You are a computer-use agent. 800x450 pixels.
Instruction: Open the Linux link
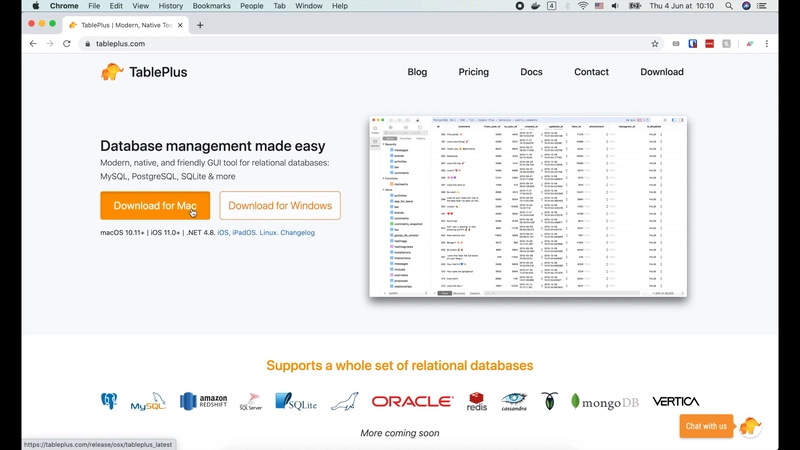[268, 233]
